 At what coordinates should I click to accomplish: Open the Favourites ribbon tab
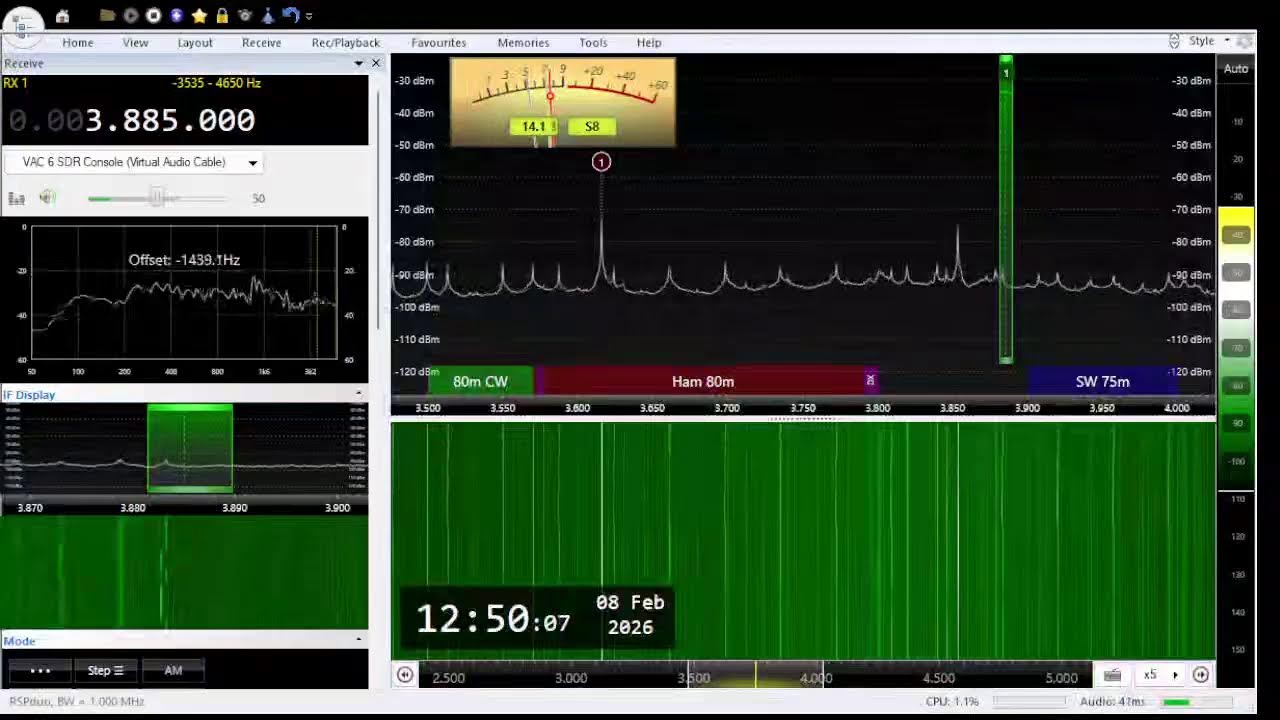click(438, 43)
